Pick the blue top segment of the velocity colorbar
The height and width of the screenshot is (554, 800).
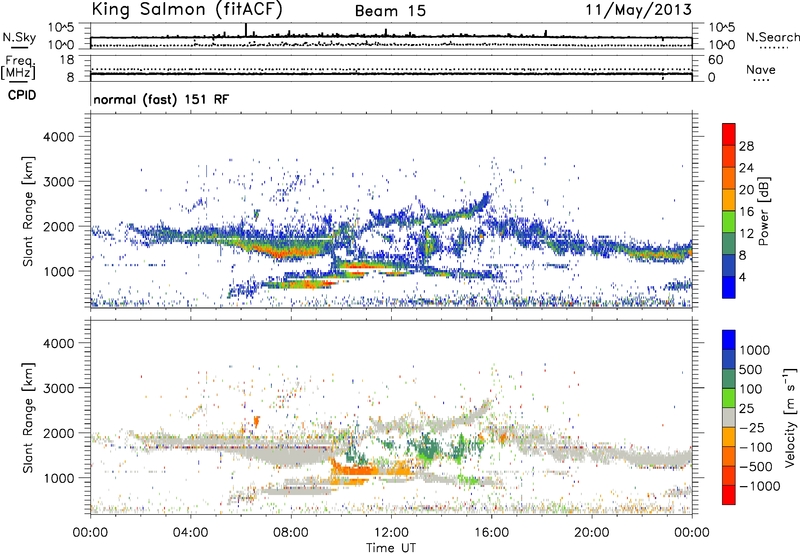click(x=729, y=340)
